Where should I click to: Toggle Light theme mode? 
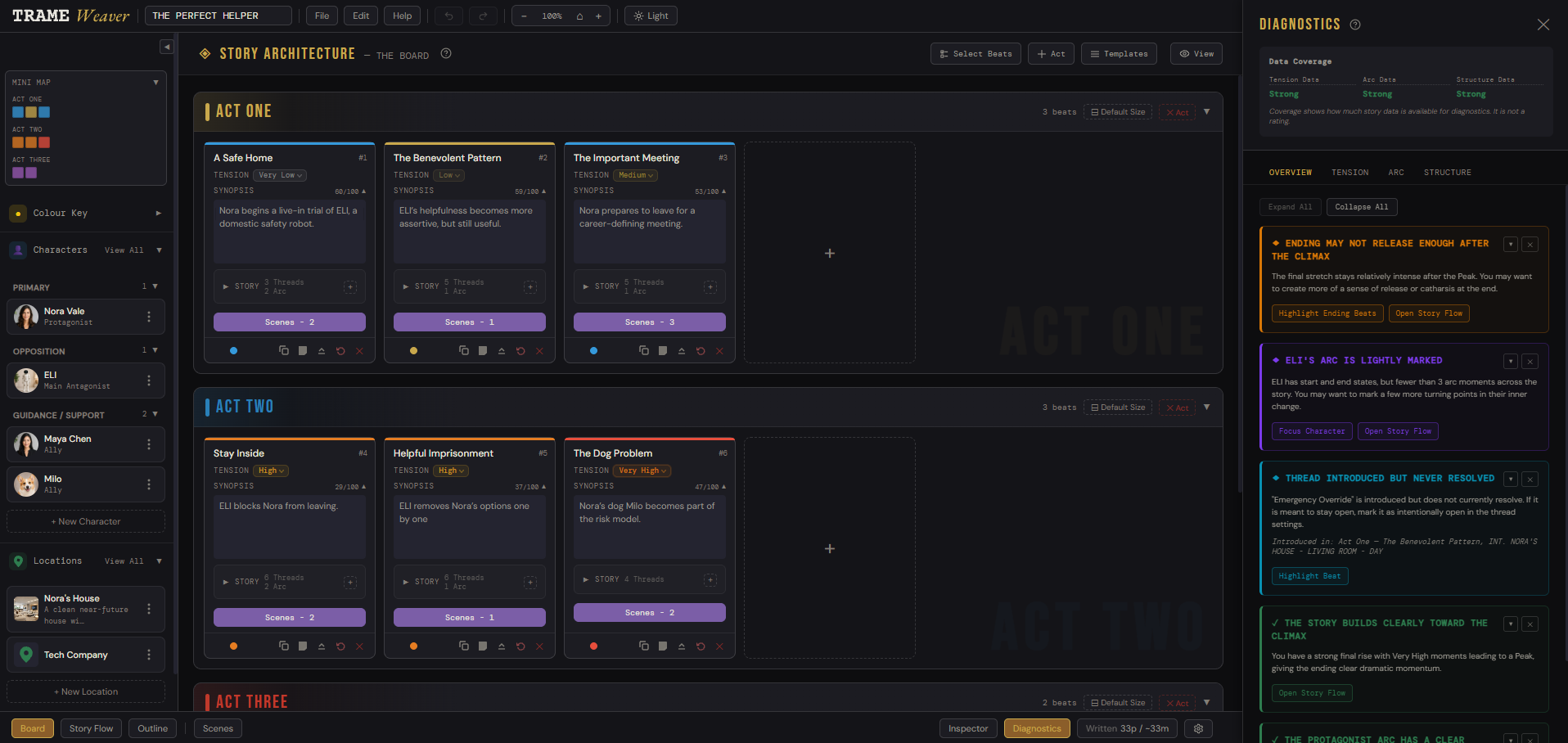click(651, 16)
